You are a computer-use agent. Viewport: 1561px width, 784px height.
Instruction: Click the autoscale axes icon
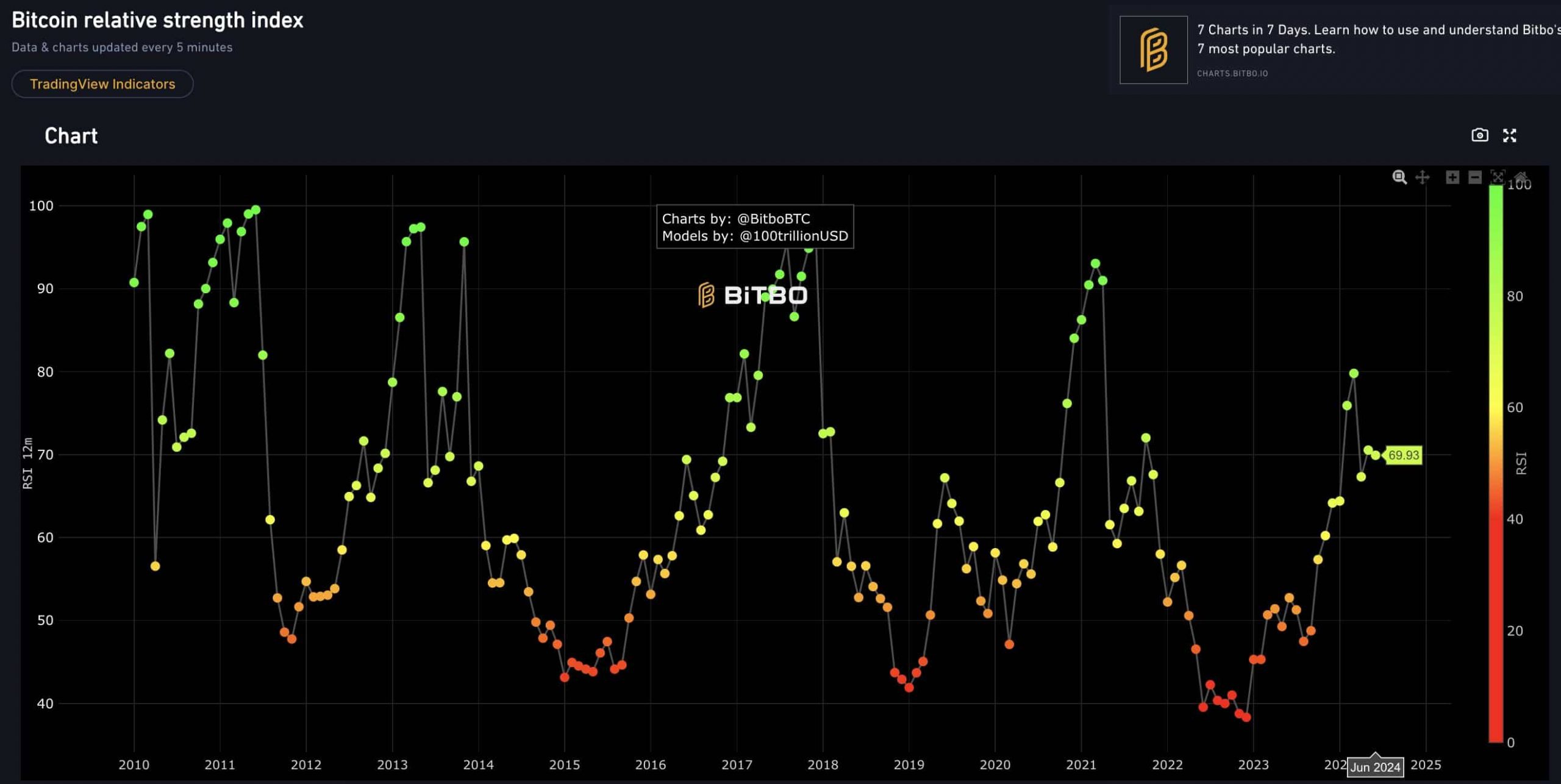(x=1498, y=177)
